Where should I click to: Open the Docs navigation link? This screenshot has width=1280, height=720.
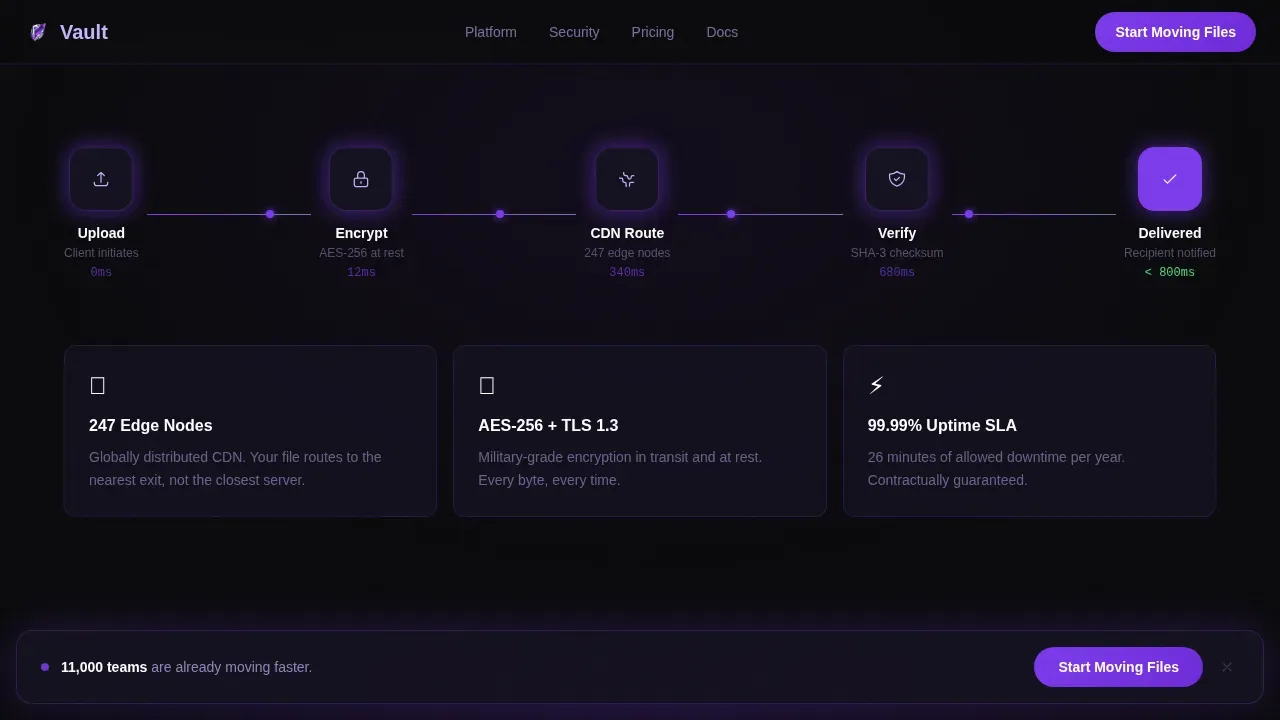[722, 32]
